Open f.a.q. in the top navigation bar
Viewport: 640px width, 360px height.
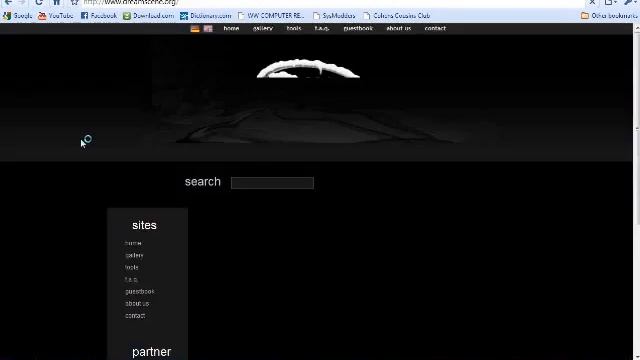pyautogui.click(x=322, y=29)
